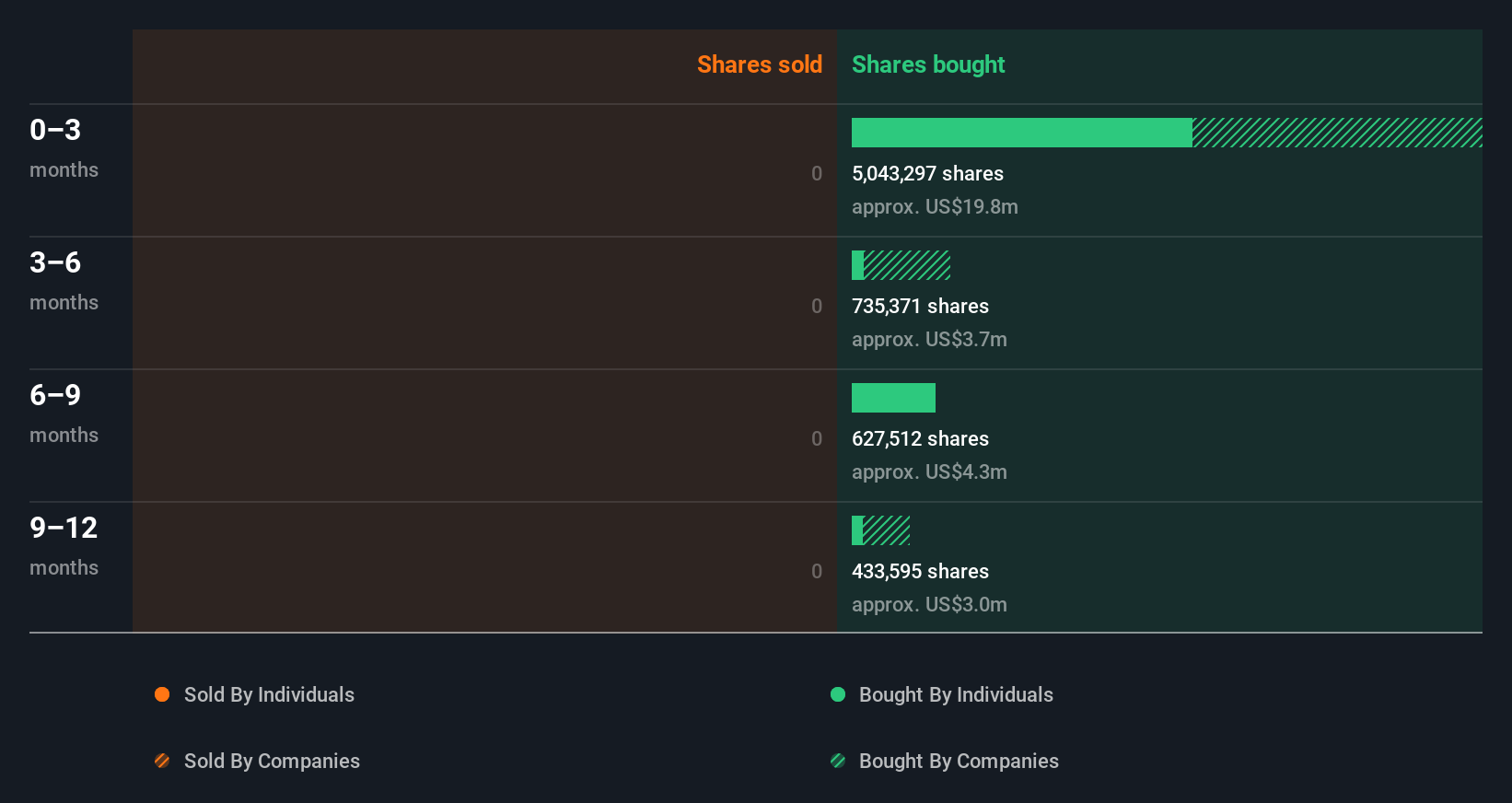
Task: Click the striped Sold By Companies legend icon
Action: pos(162,761)
